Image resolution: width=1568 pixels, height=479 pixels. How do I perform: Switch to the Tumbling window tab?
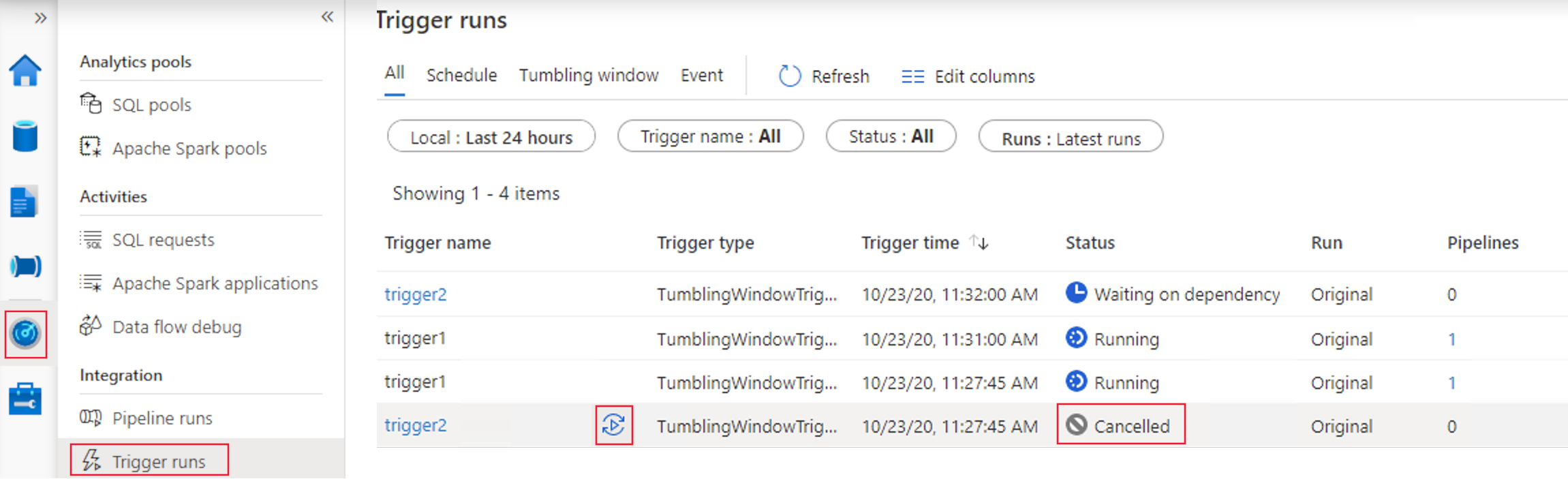(588, 75)
